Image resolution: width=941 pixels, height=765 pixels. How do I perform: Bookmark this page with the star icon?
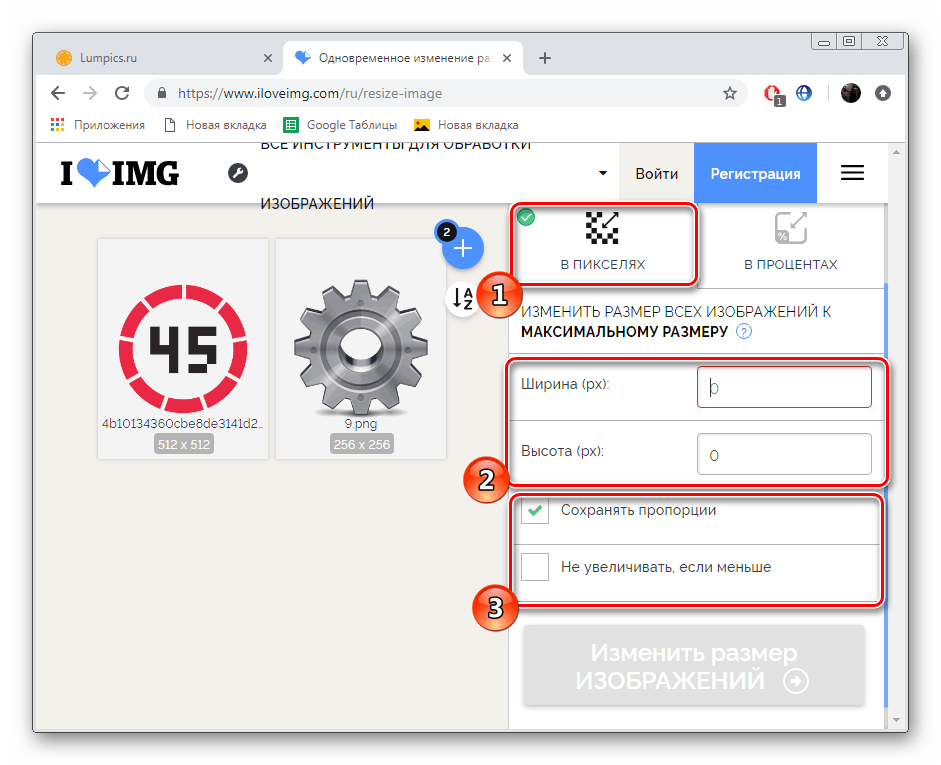click(x=729, y=93)
